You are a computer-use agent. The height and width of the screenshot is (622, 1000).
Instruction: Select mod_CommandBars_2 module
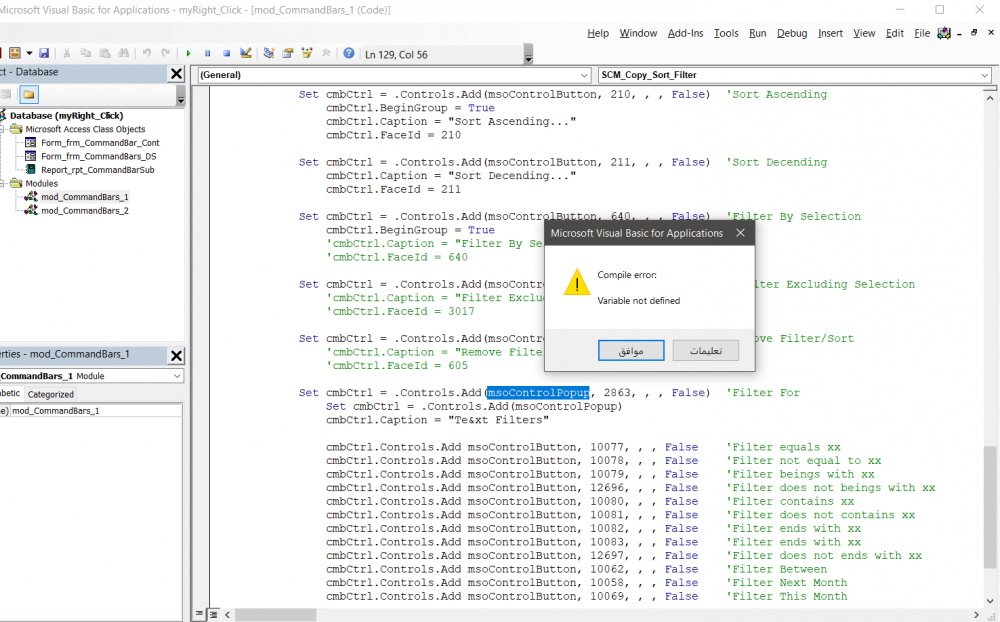85,211
